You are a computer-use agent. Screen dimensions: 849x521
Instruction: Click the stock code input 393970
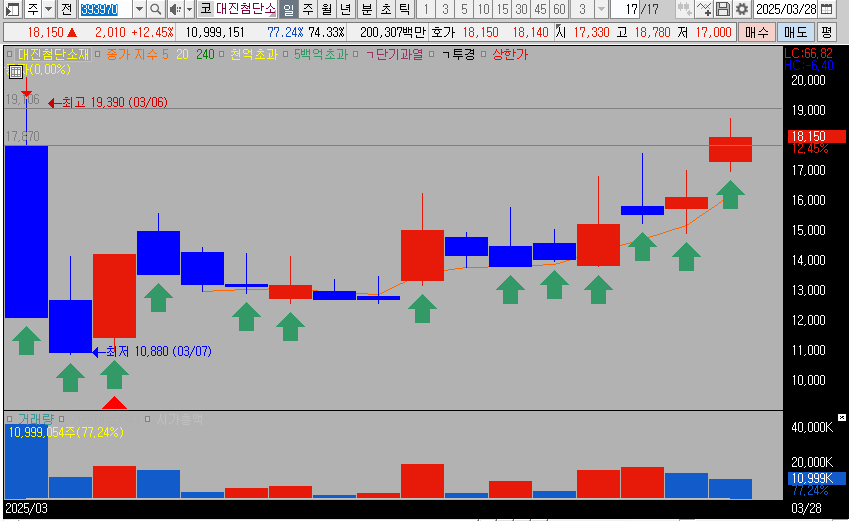105,9
